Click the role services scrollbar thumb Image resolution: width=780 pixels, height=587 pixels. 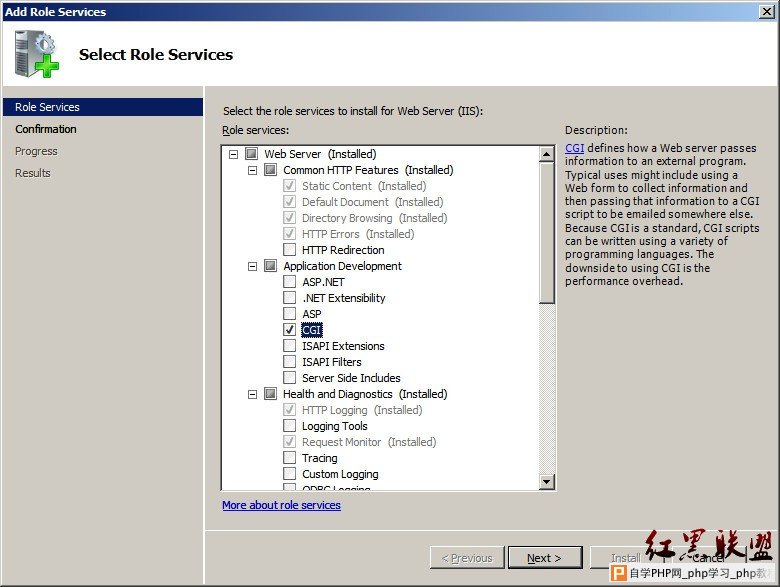point(547,232)
